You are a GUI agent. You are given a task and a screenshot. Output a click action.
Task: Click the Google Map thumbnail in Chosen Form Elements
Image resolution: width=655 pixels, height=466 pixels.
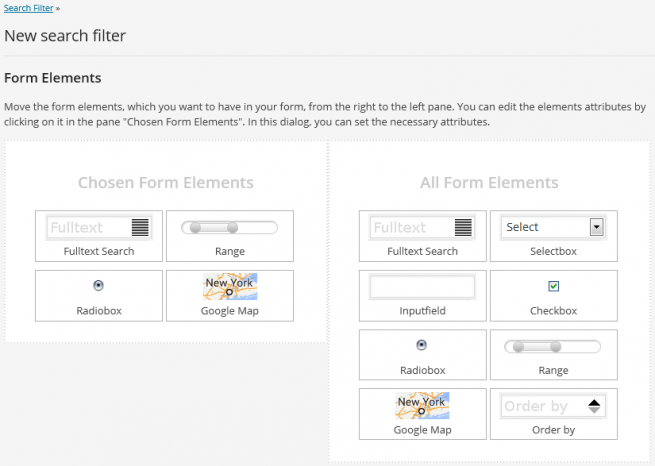click(x=229, y=287)
